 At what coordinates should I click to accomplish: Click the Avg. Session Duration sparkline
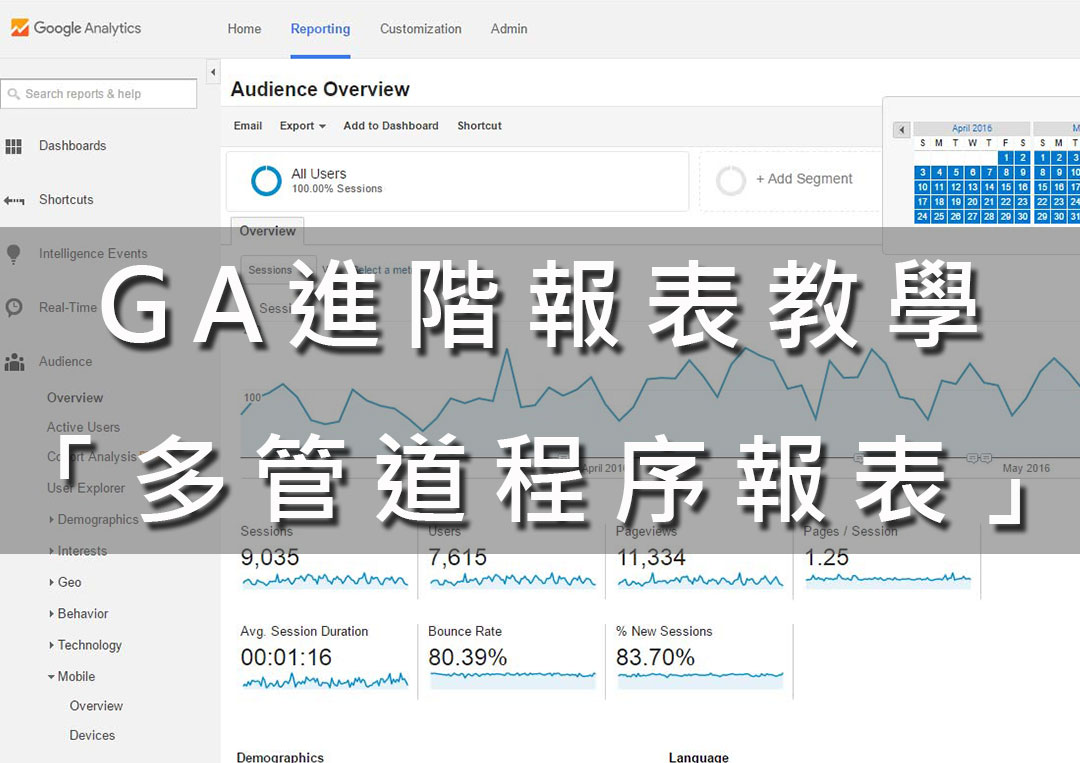click(325, 681)
